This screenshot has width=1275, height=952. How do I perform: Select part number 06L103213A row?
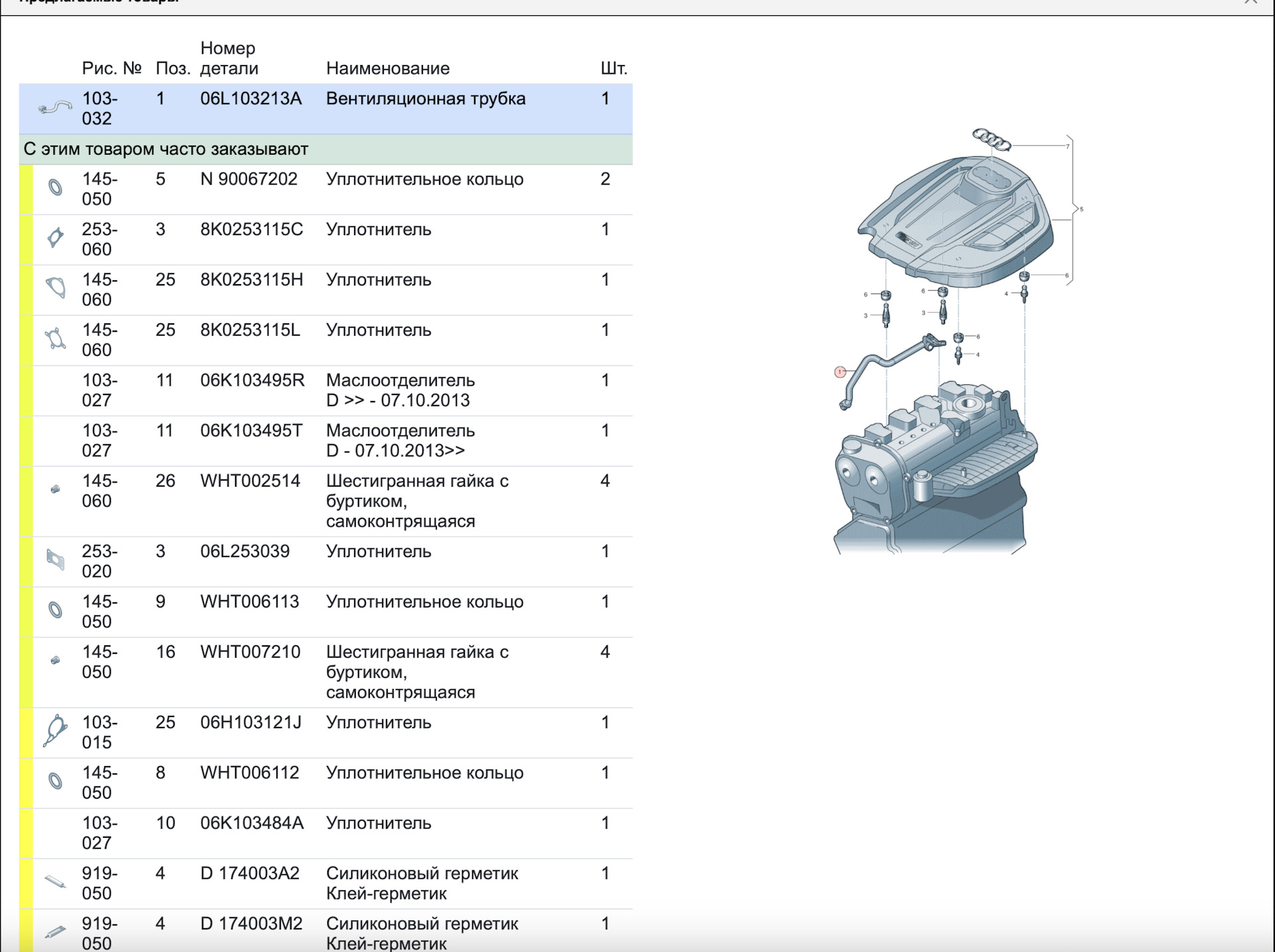[x=251, y=99]
